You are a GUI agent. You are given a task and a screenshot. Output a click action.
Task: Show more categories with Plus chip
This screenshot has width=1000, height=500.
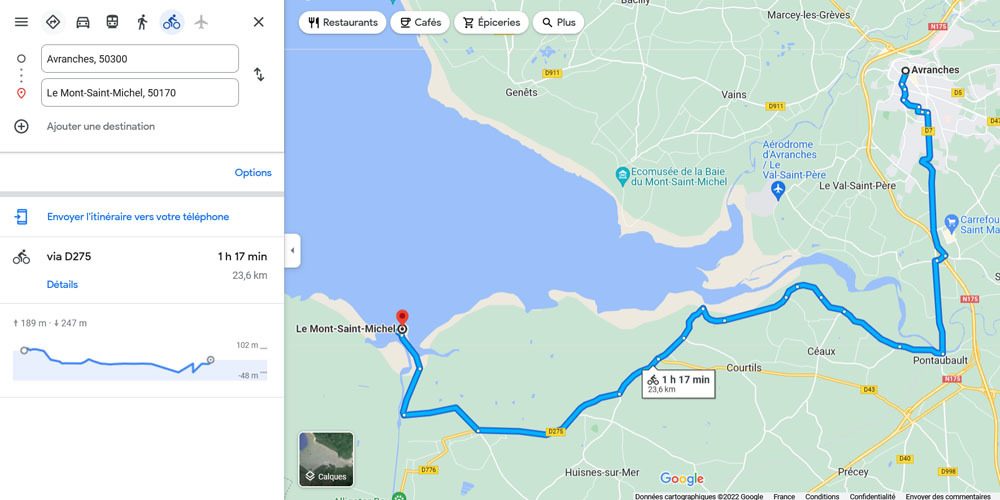[x=558, y=22]
